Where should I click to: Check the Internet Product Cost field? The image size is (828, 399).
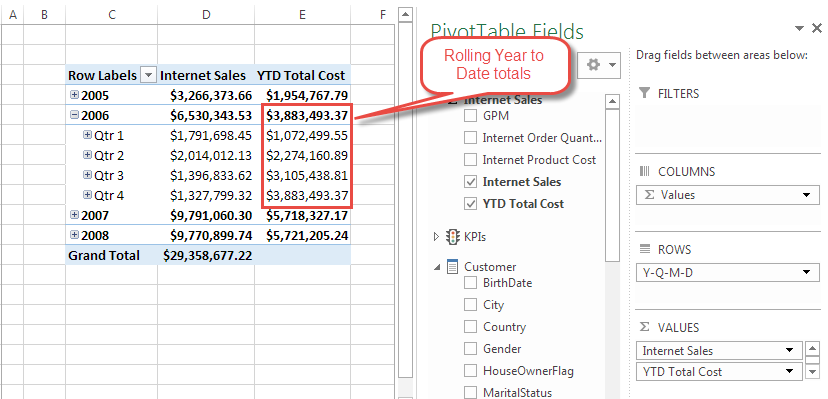(470, 159)
